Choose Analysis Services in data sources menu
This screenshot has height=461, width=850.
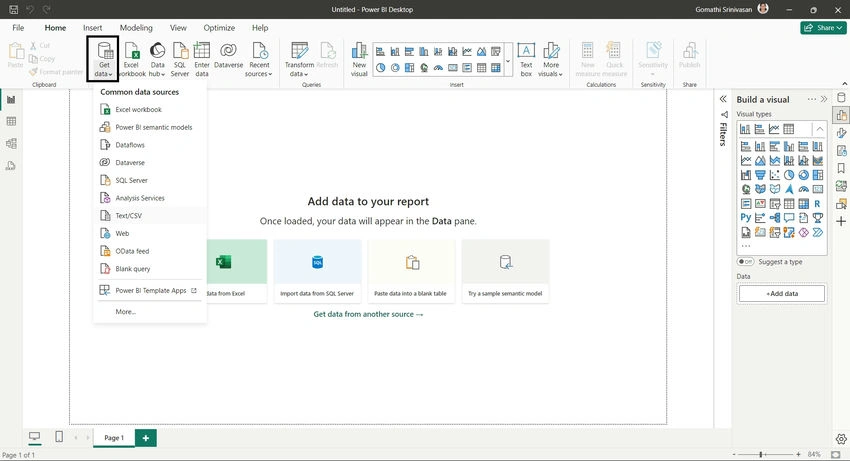tap(150, 198)
